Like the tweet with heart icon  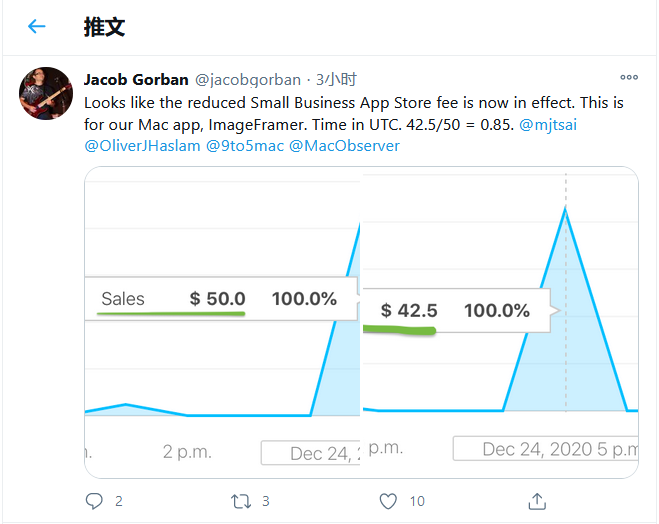(x=388, y=500)
